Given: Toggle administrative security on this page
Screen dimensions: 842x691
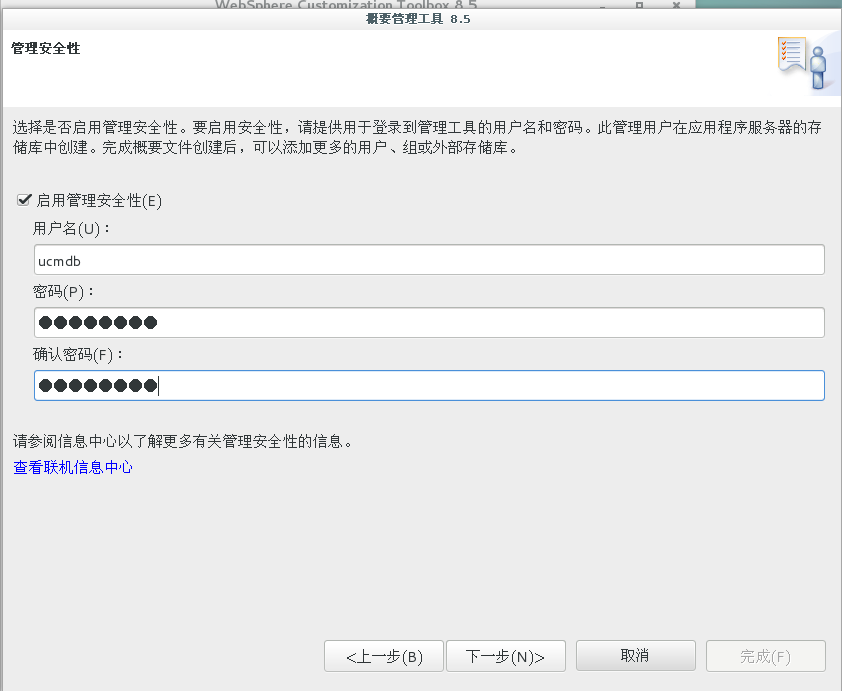Looking at the screenshot, I should [x=24, y=200].
